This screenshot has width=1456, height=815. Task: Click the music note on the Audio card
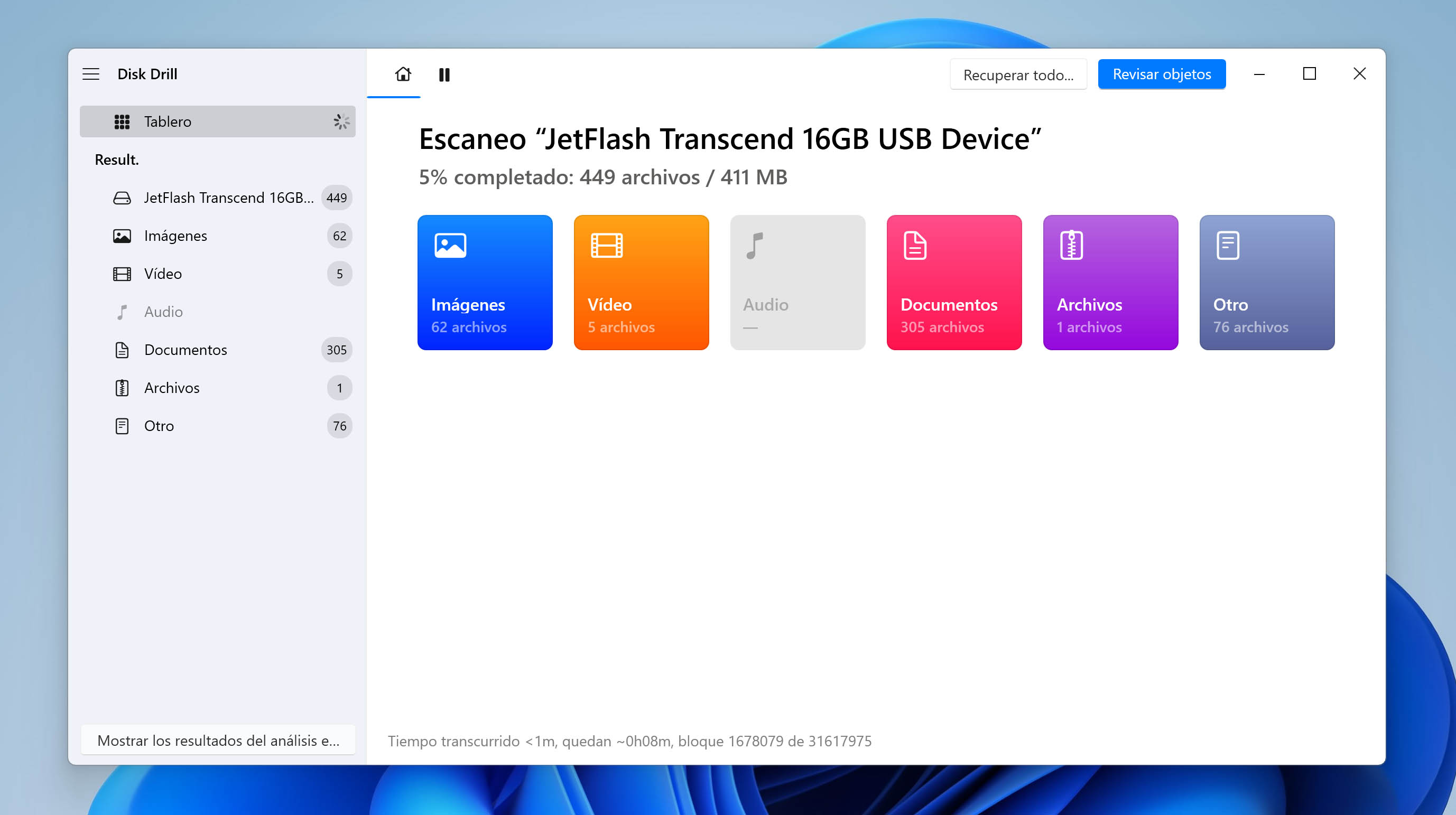[x=755, y=245]
